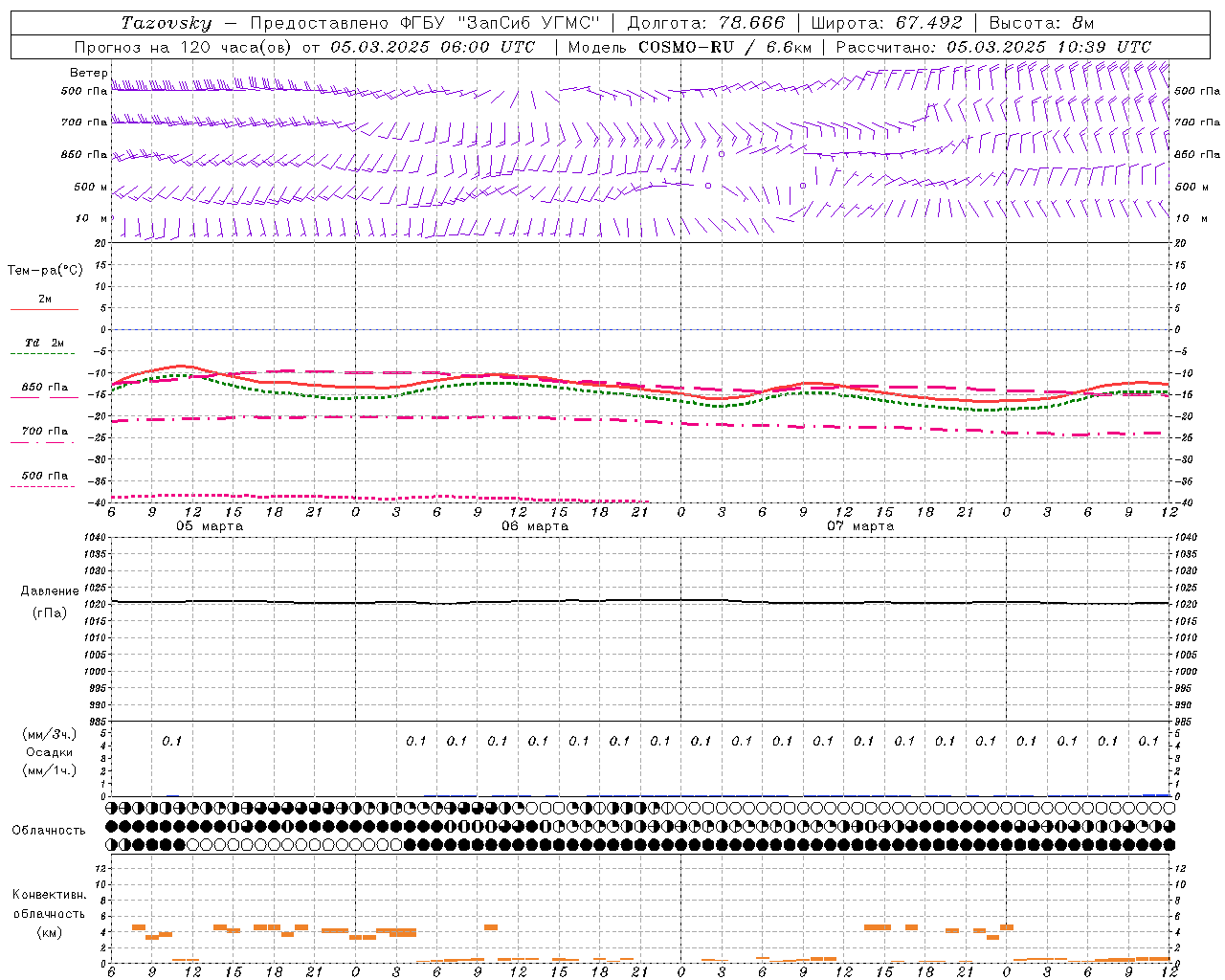The width and height of the screenshot is (1225, 980).
Task: Click the 700 гПа legend entry in temperature panel
Action: pyautogui.click(x=45, y=432)
